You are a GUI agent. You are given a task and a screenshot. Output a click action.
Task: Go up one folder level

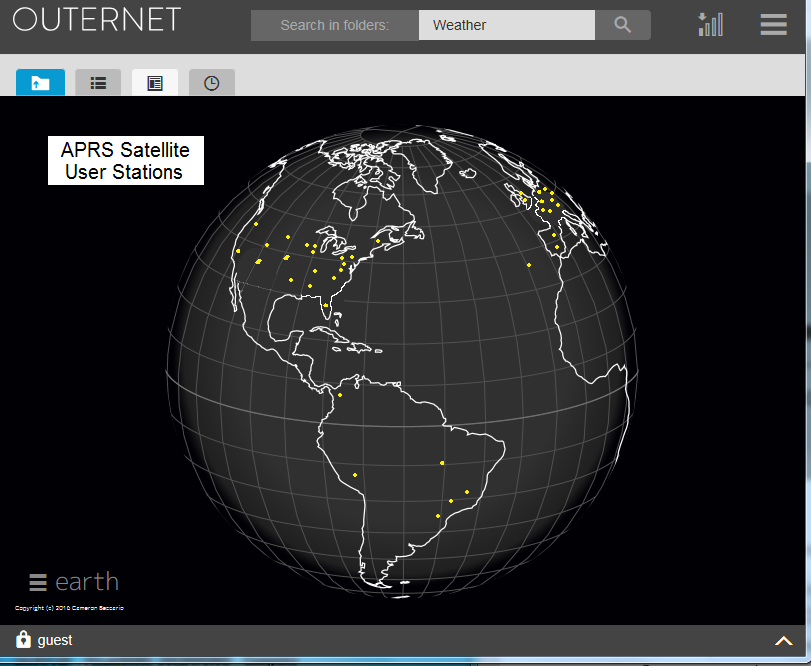click(x=41, y=83)
